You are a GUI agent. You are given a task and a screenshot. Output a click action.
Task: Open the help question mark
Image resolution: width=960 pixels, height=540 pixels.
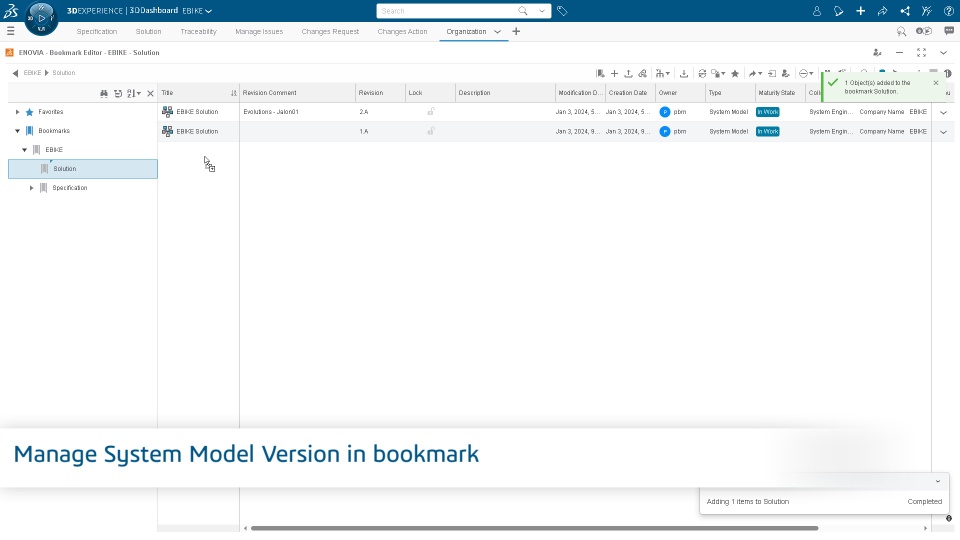point(948,11)
